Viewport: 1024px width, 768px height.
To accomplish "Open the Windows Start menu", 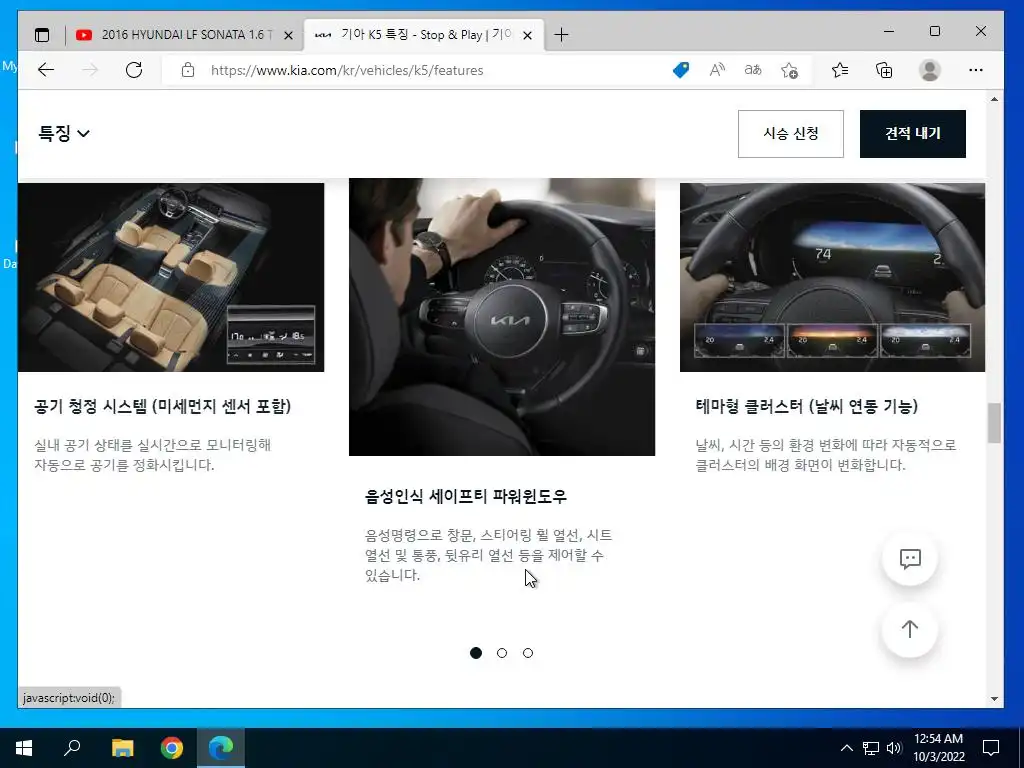I will point(24,748).
